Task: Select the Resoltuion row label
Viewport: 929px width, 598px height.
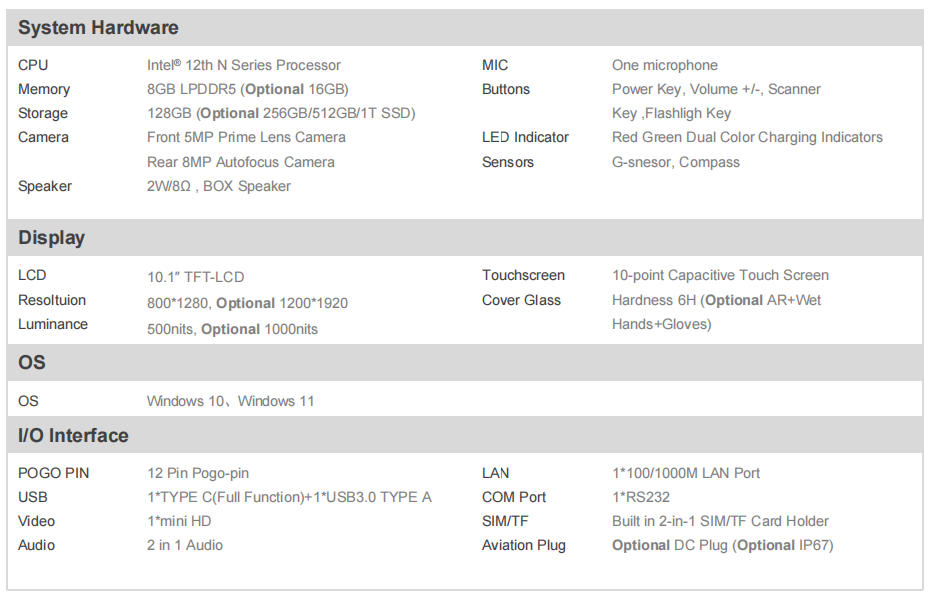Action: point(52,300)
